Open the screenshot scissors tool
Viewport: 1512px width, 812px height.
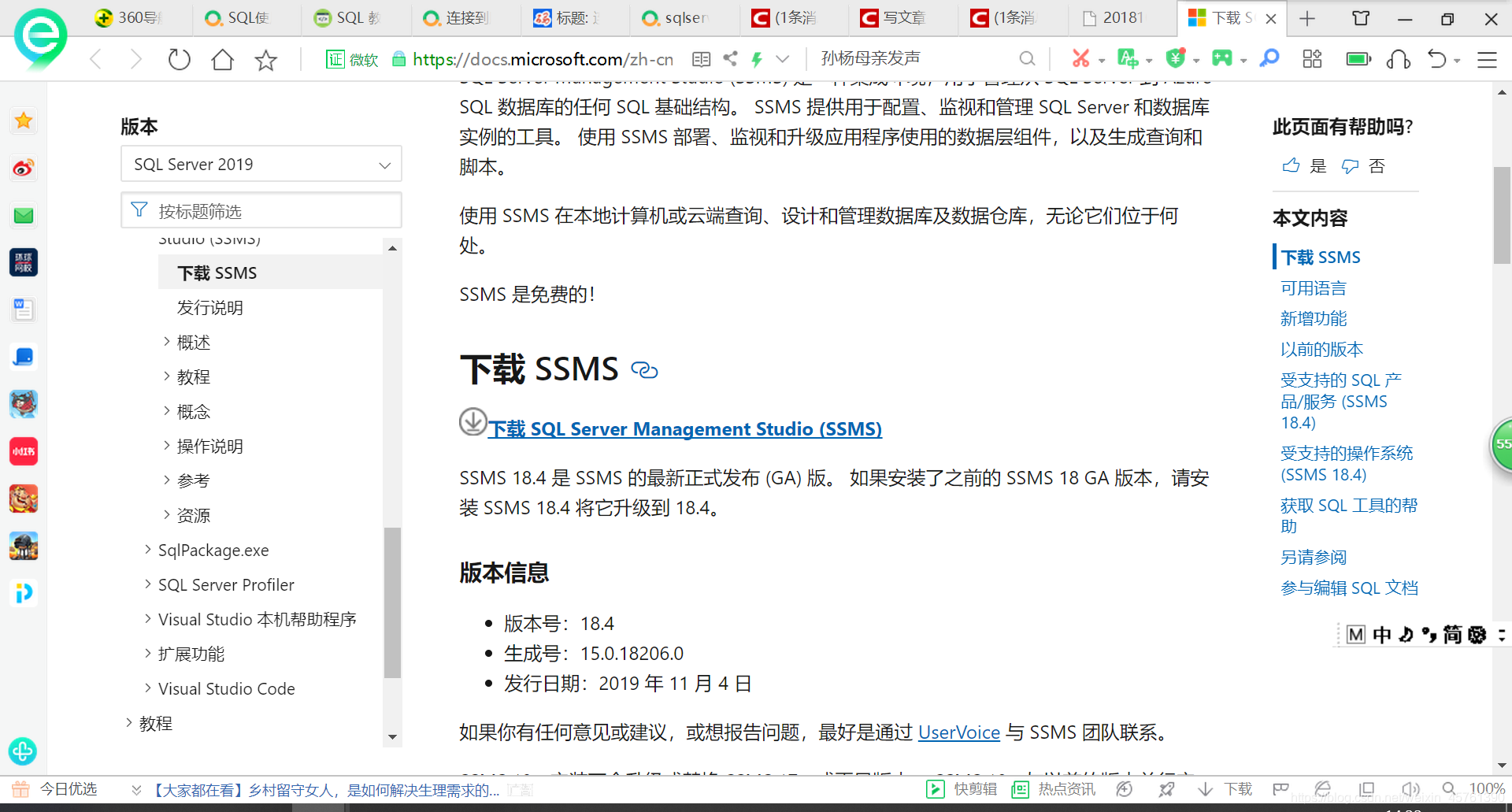1082,58
